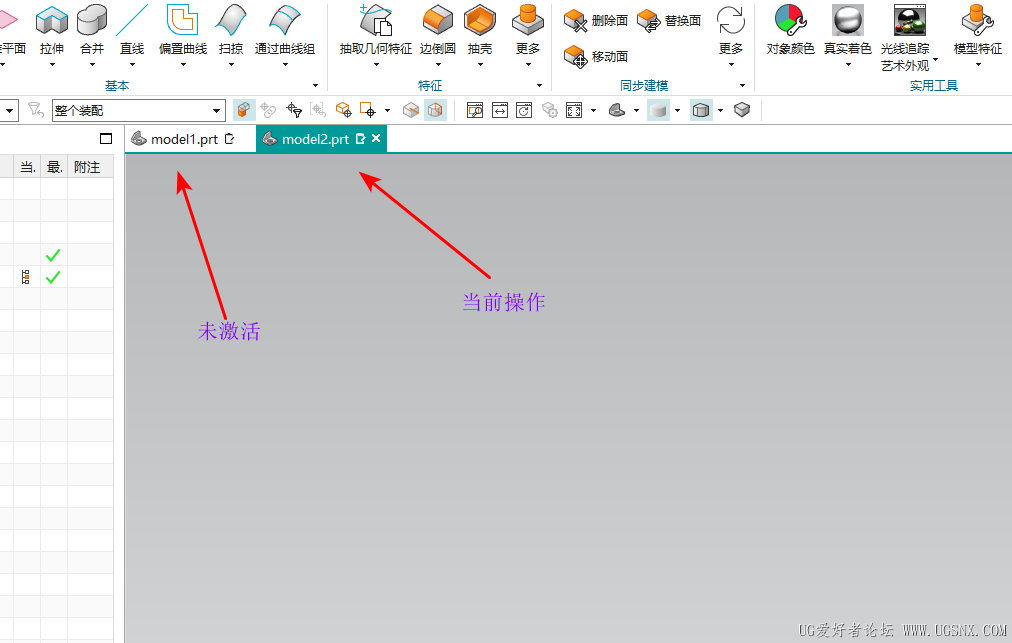Click the orange tree-structure icon in navigator row
This screenshot has width=1012, height=643.
tap(26, 278)
